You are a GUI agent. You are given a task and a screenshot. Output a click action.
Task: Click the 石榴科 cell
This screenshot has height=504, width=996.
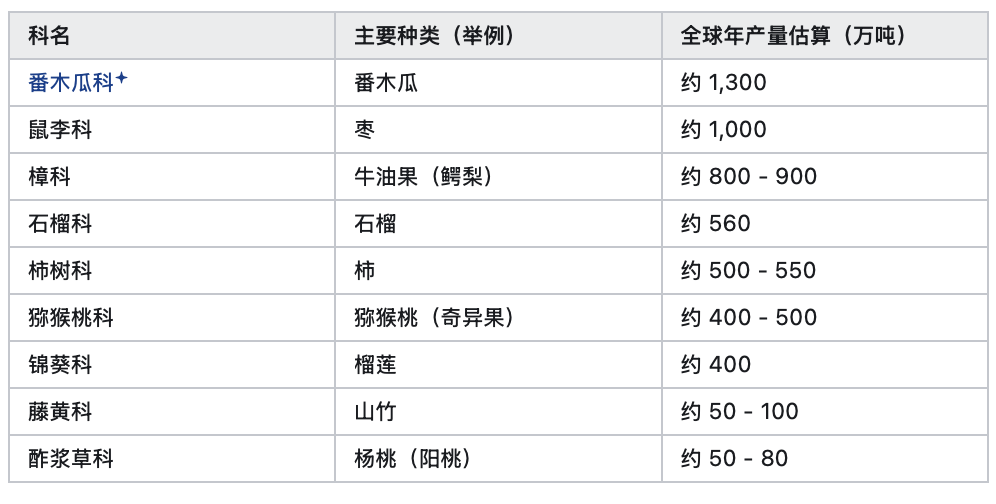click(x=172, y=224)
